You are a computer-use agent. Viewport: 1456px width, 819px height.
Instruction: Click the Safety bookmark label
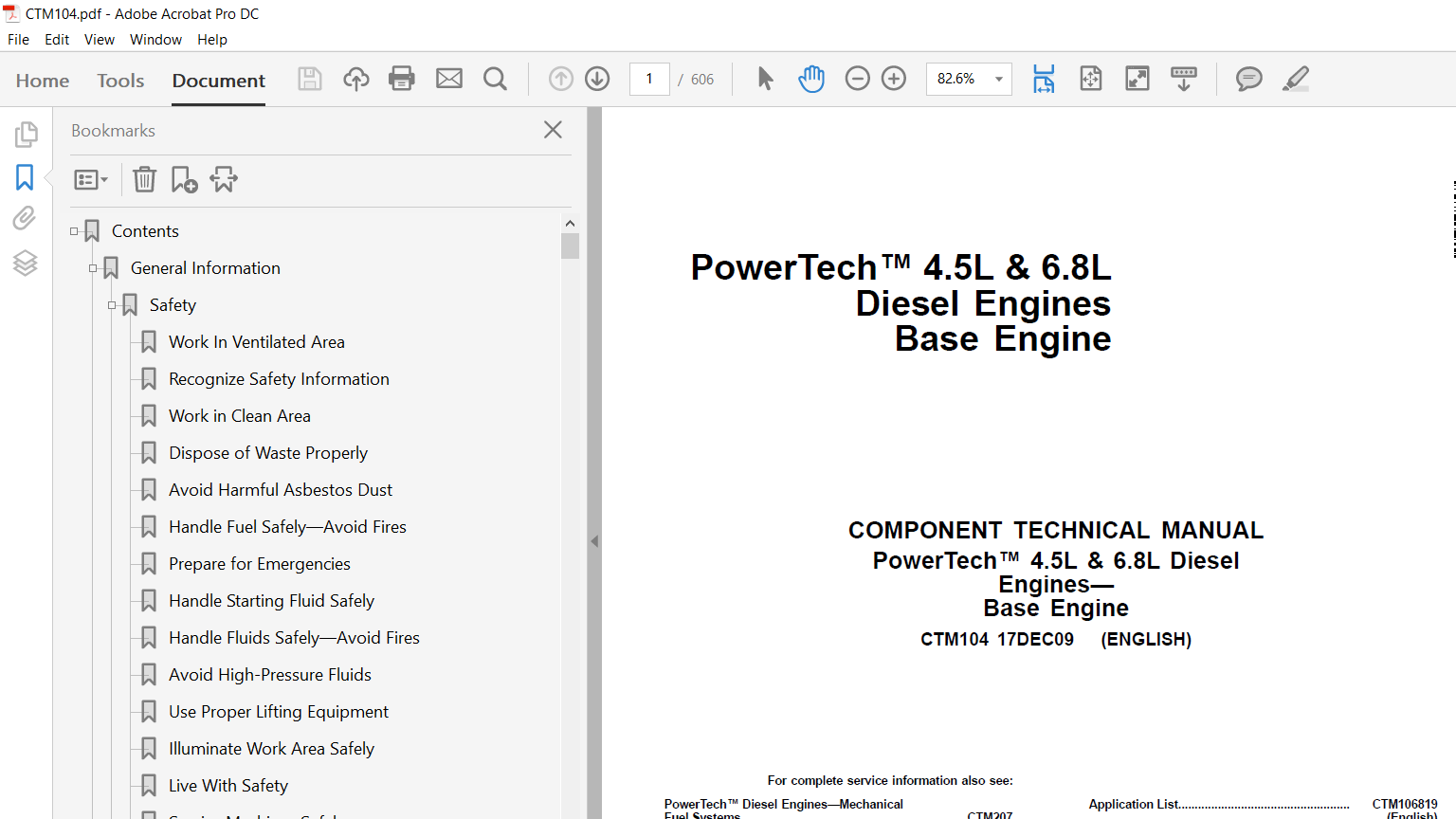point(173,305)
